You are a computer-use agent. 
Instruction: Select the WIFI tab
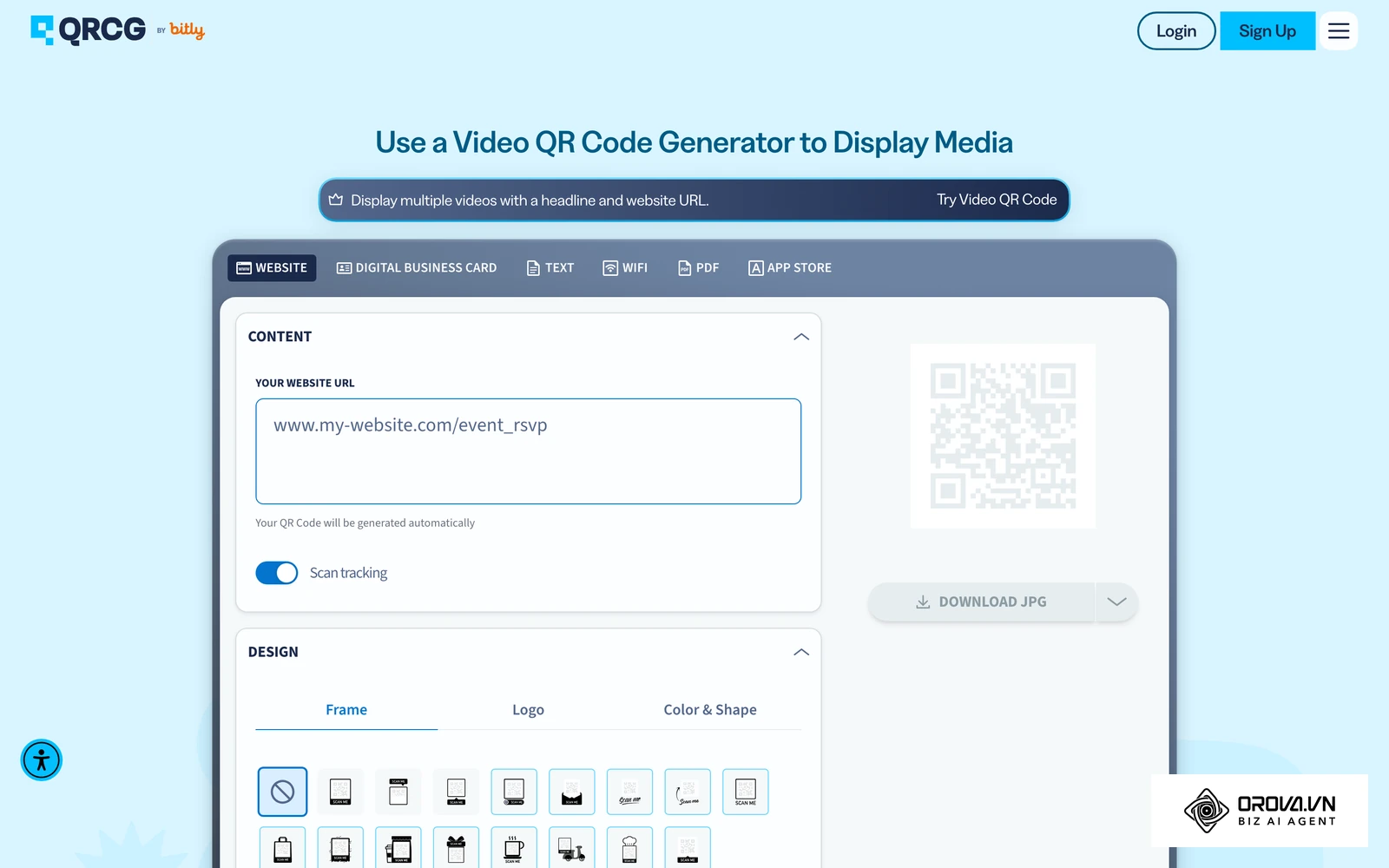coord(625,267)
